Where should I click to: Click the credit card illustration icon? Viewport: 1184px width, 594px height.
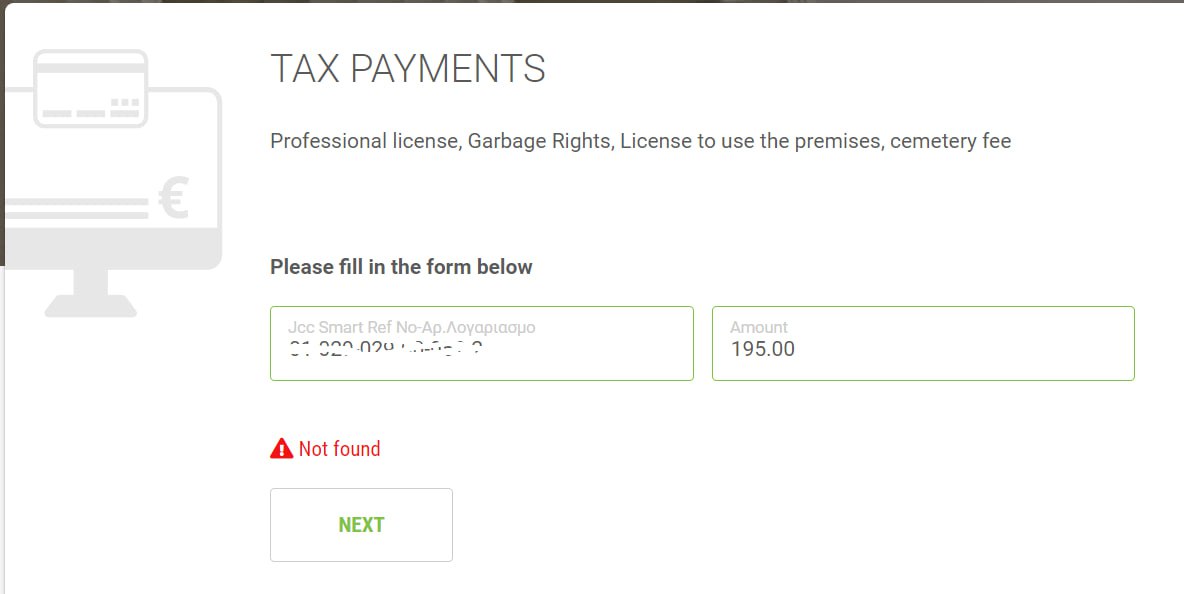90,88
